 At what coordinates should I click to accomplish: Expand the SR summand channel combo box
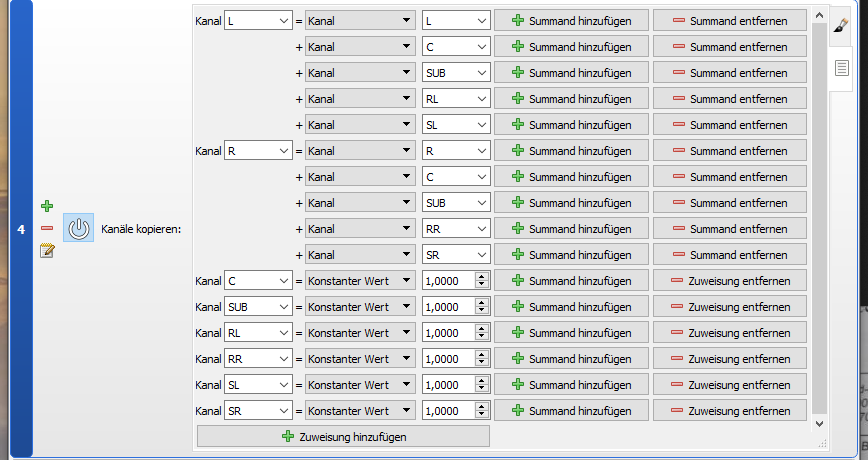(456, 254)
